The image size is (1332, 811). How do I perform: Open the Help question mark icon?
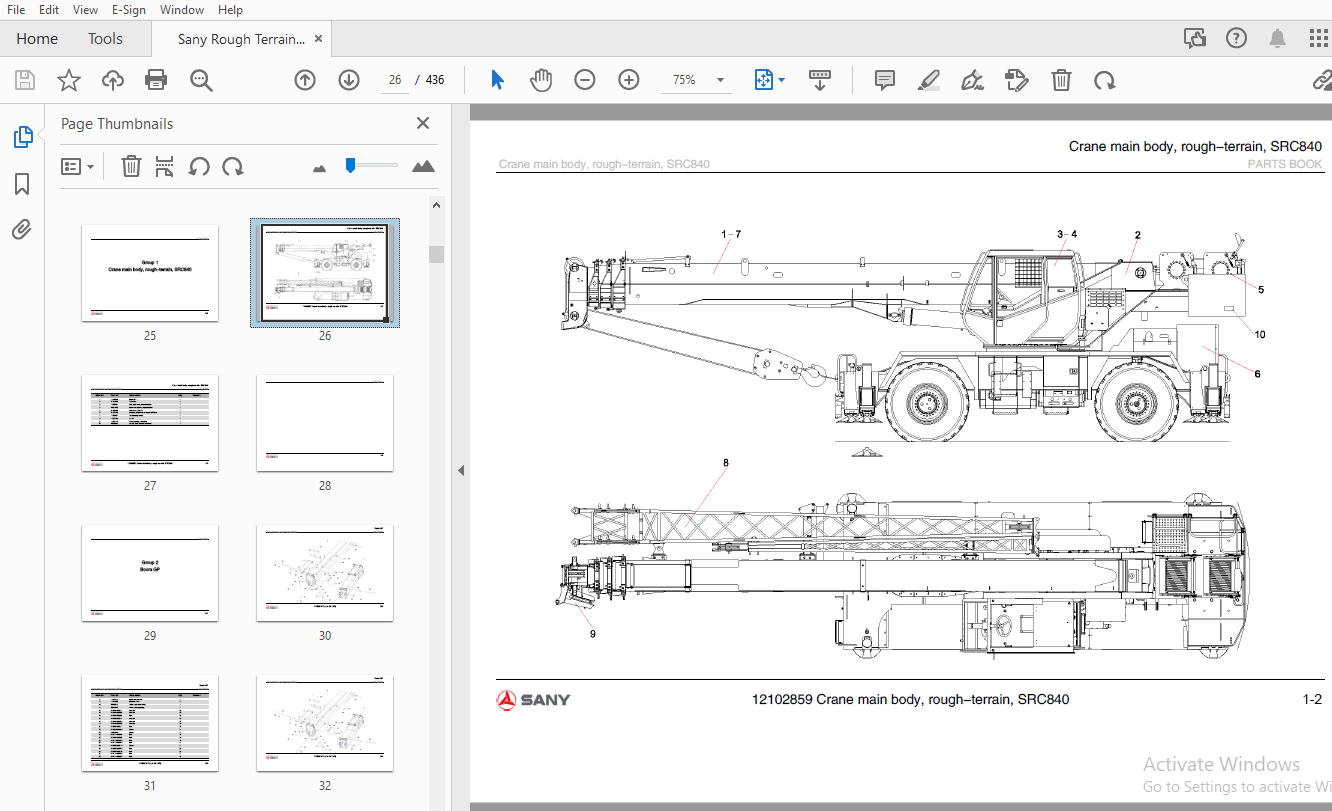[x=1237, y=39]
